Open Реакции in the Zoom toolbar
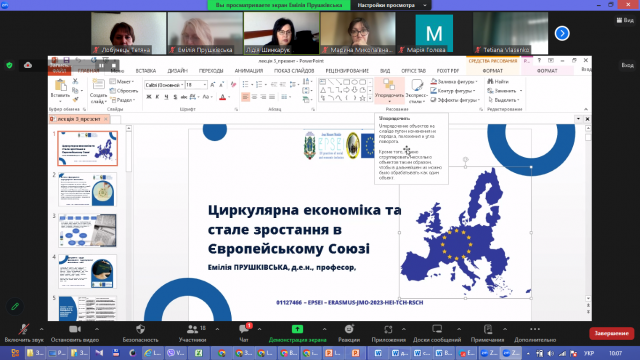This screenshot has width=640, height=360. coord(349,333)
